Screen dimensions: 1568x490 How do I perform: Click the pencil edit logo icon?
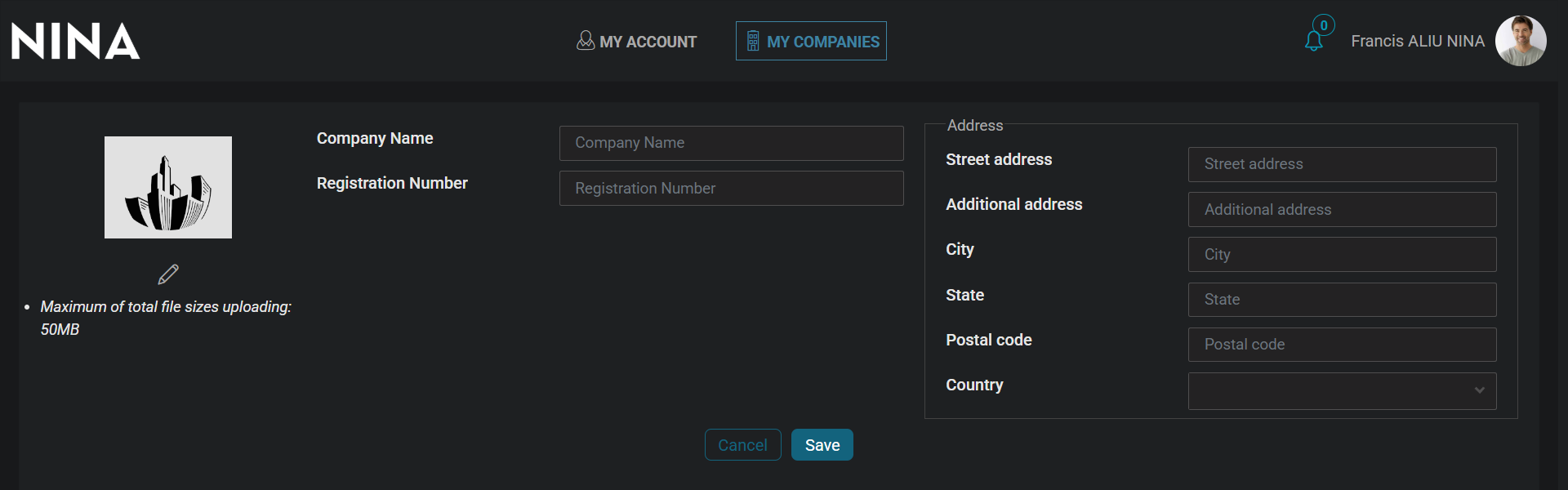[x=168, y=274]
